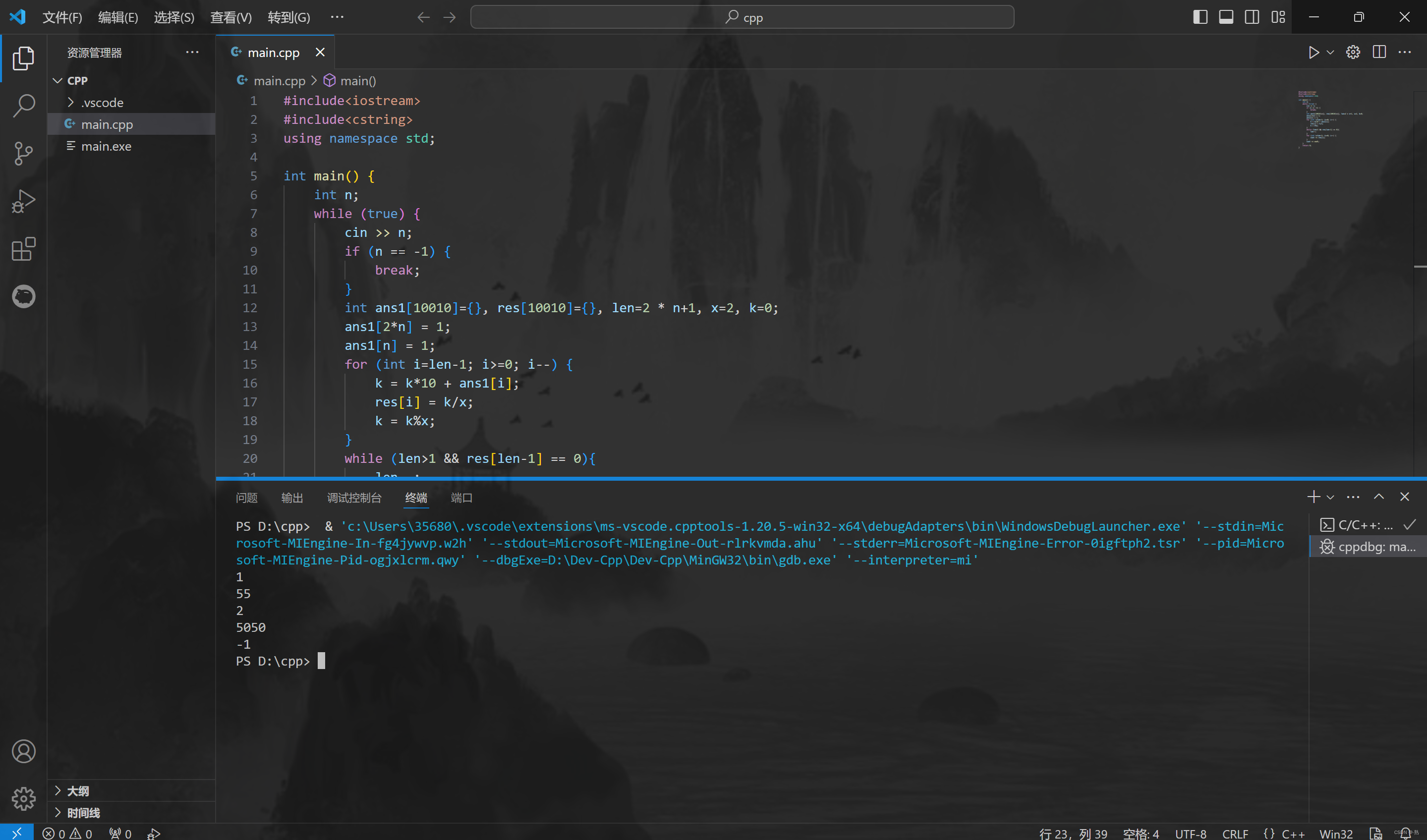Split the editor to the right
Screen dimensions: 1427x840
coord(1379,52)
